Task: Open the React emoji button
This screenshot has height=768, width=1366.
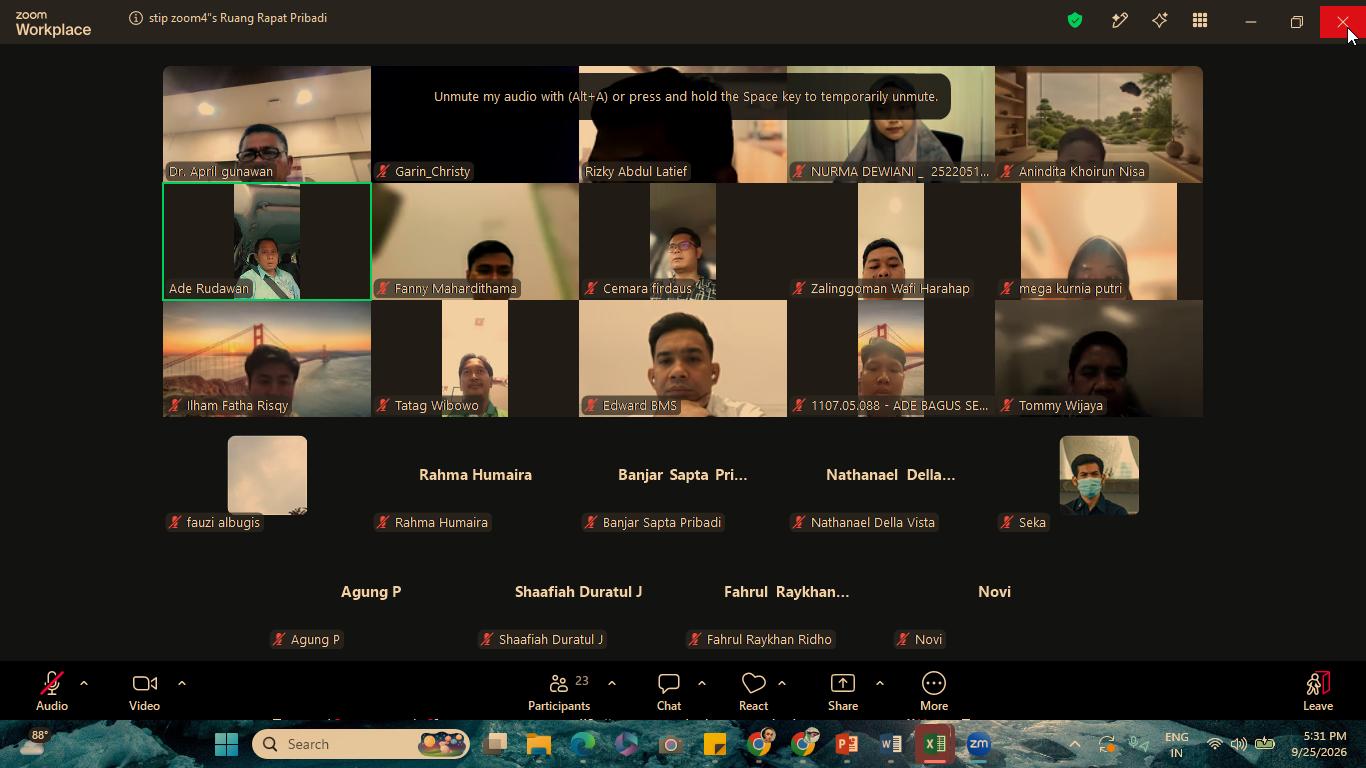Action: [753, 691]
